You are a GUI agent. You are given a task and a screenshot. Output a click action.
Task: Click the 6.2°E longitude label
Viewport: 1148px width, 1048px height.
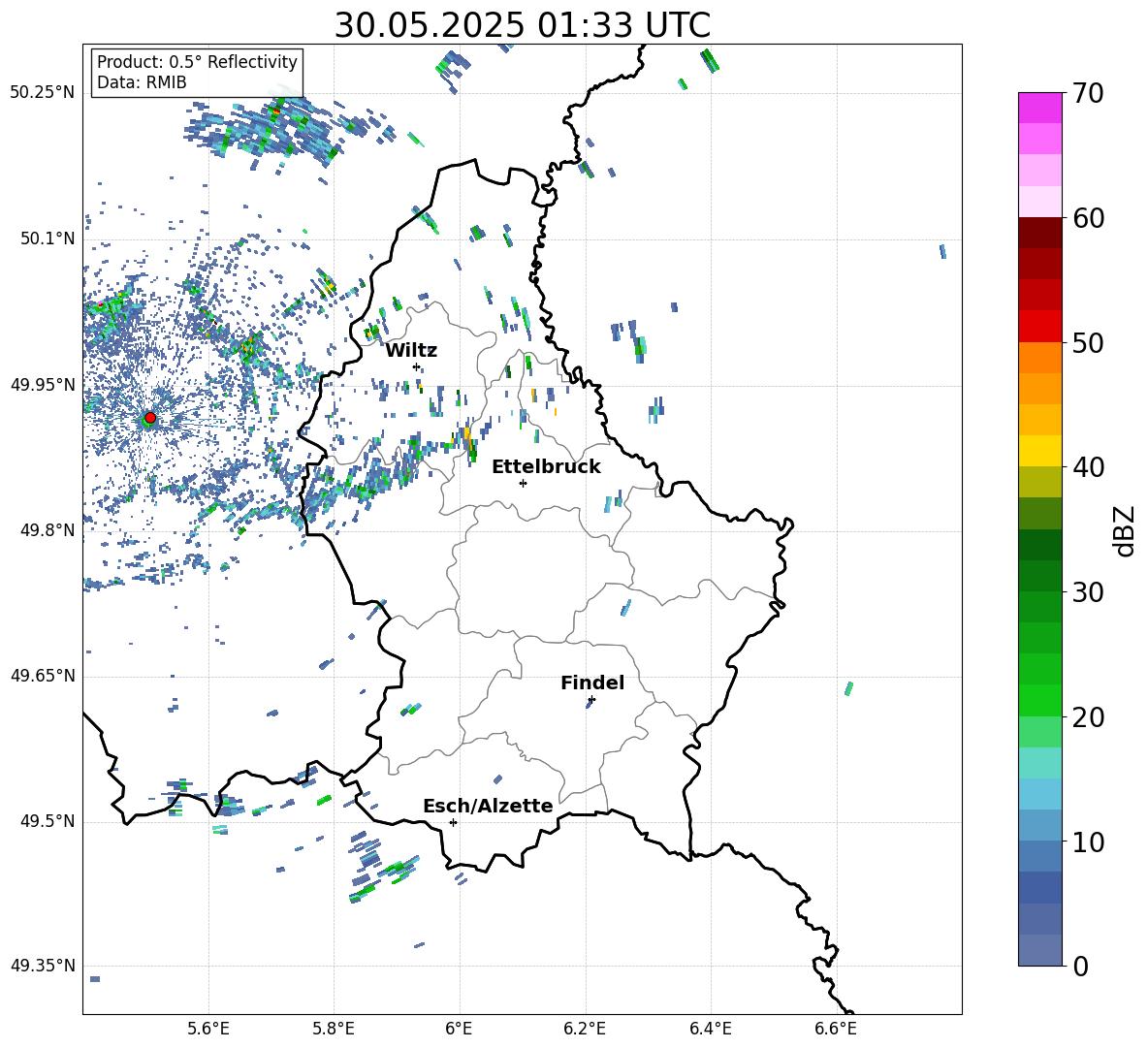pos(585,1030)
